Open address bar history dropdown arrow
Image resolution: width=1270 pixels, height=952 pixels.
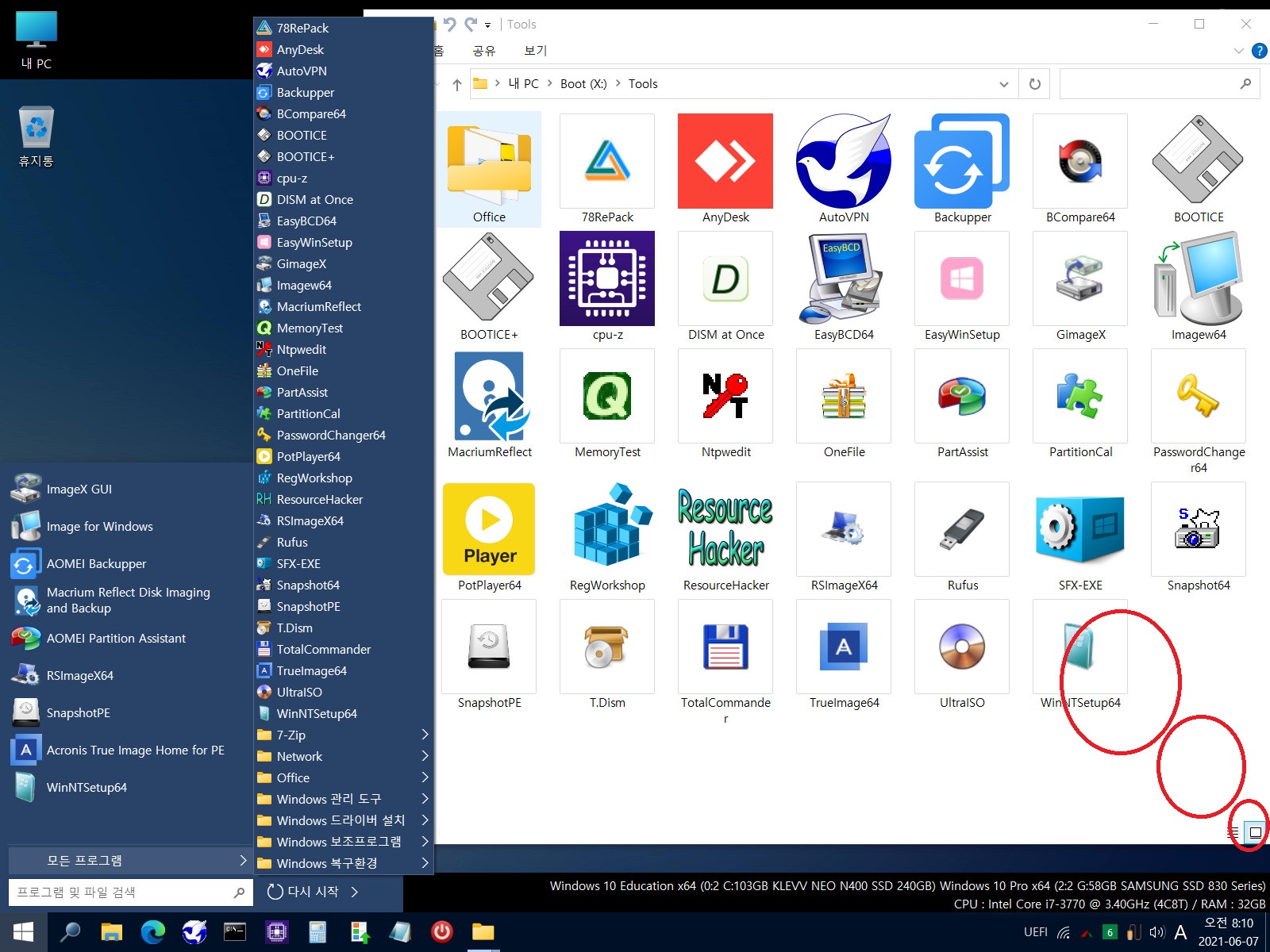tap(1003, 84)
